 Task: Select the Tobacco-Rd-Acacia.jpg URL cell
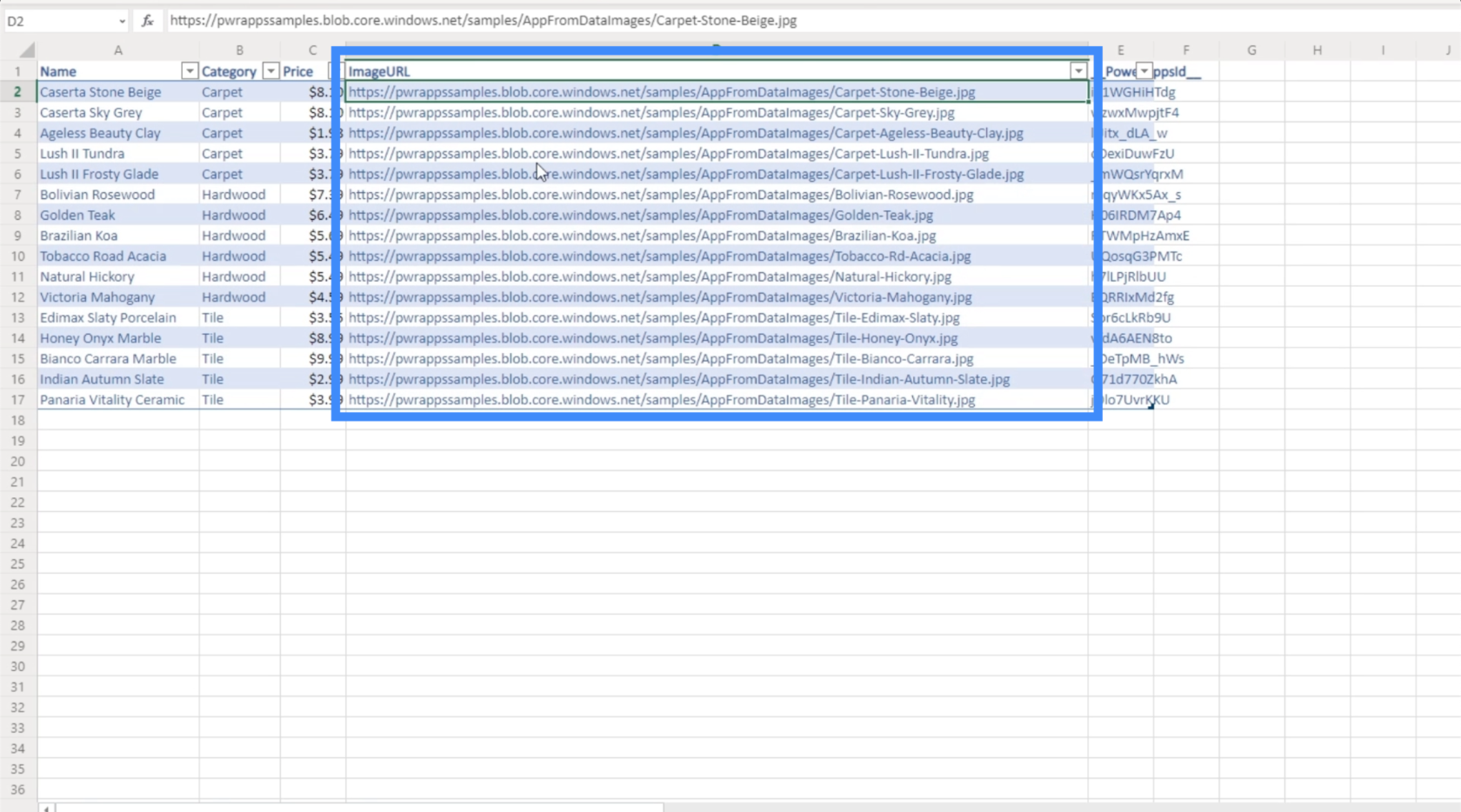pos(717,256)
